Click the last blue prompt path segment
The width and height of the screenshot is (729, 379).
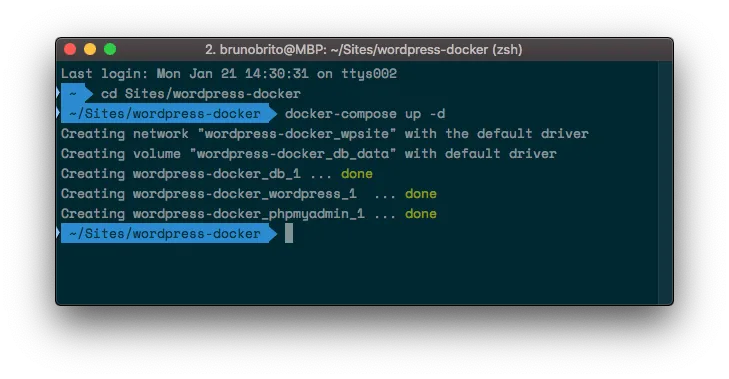coord(168,233)
